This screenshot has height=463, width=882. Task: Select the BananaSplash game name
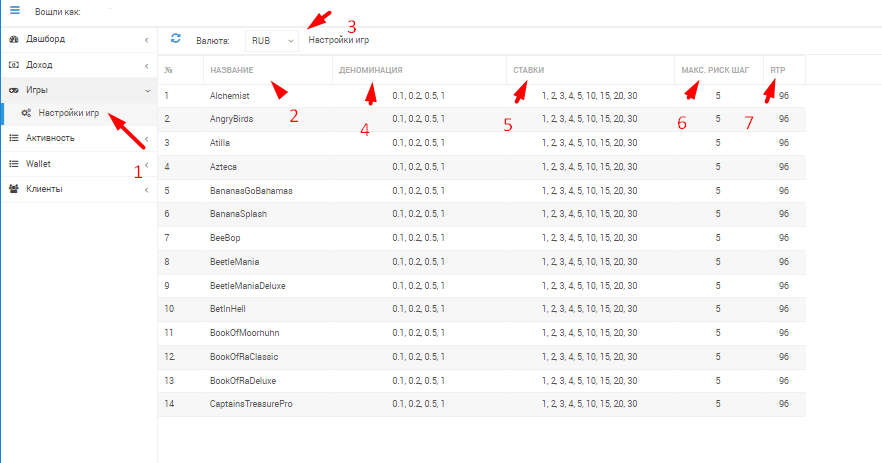tap(238, 214)
